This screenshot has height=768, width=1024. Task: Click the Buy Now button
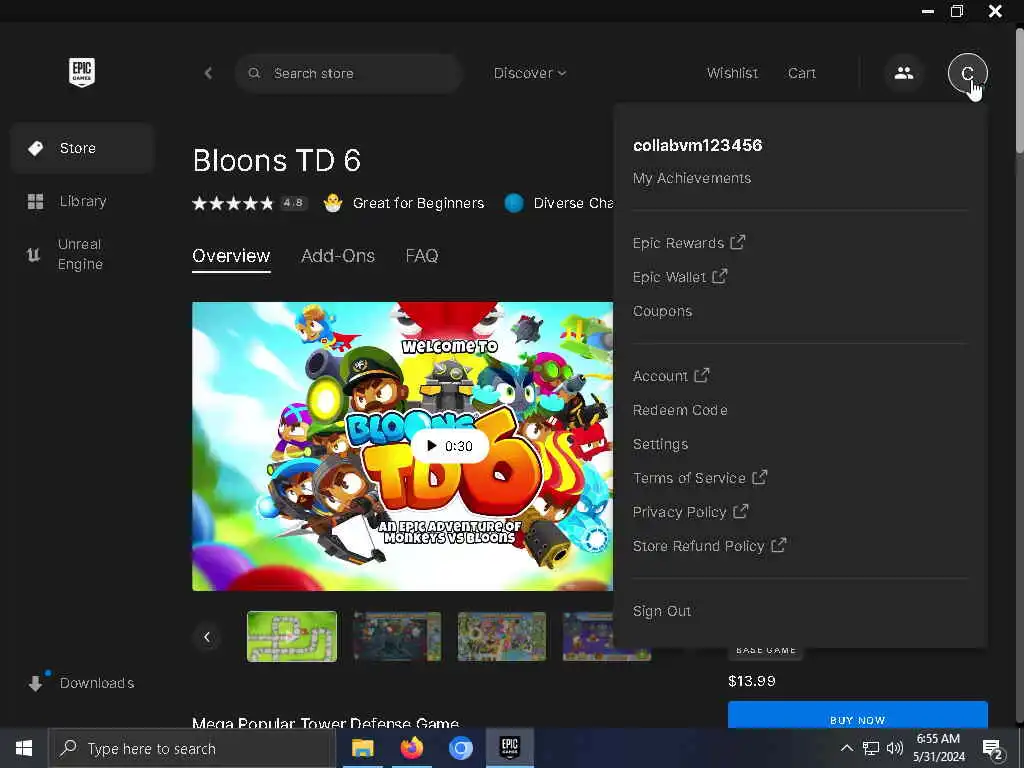click(x=857, y=714)
